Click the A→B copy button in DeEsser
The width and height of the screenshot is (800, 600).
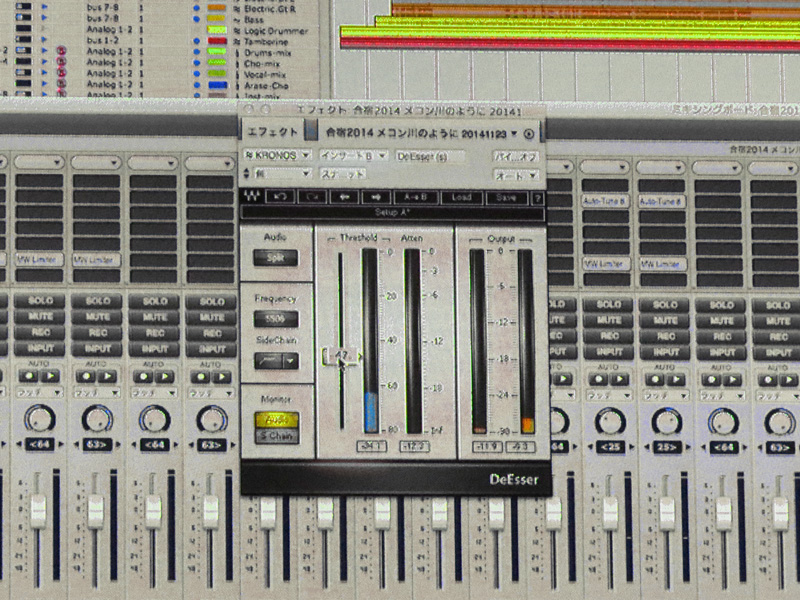click(x=415, y=197)
